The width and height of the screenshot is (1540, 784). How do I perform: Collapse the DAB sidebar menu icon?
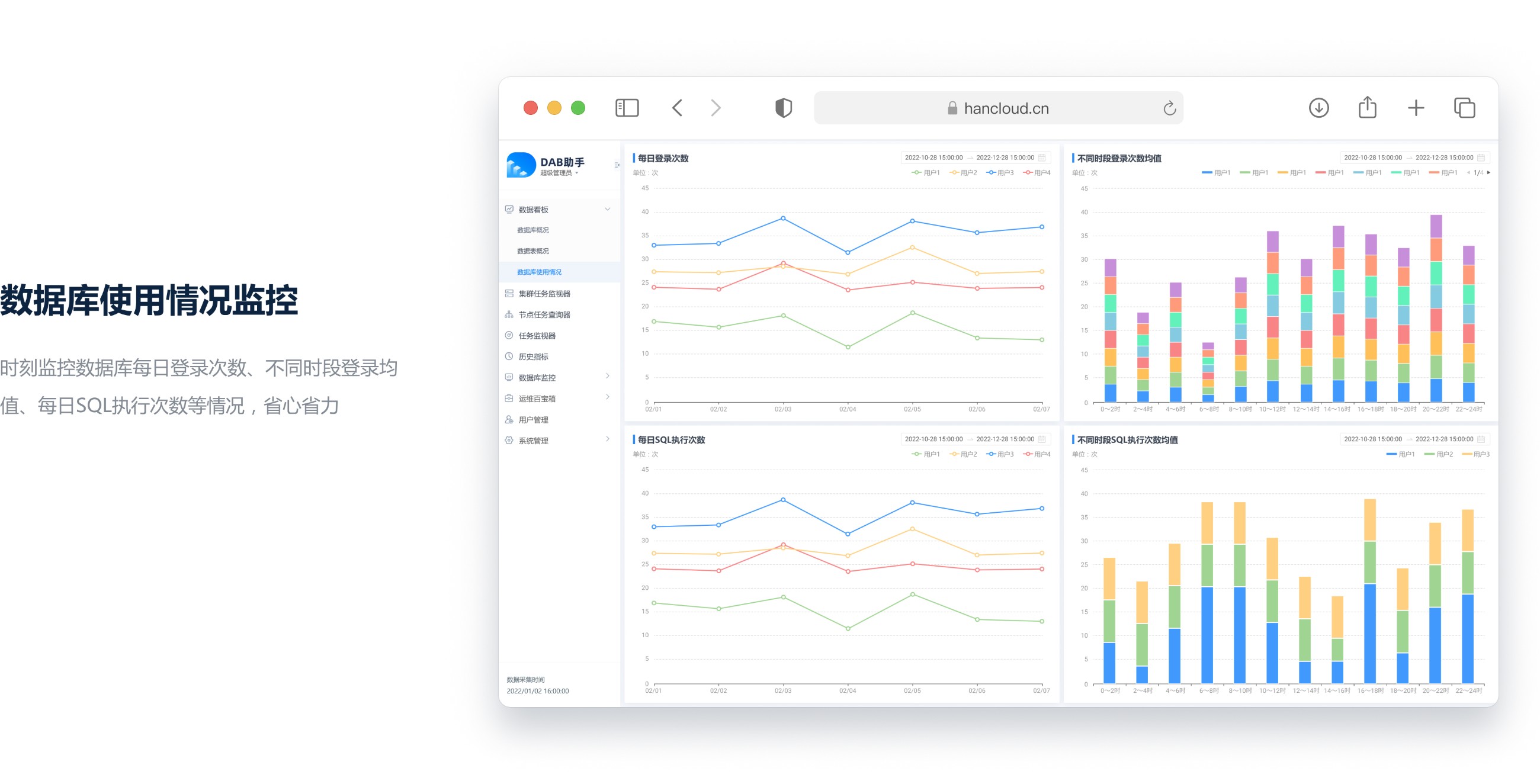click(x=617, y=165)
